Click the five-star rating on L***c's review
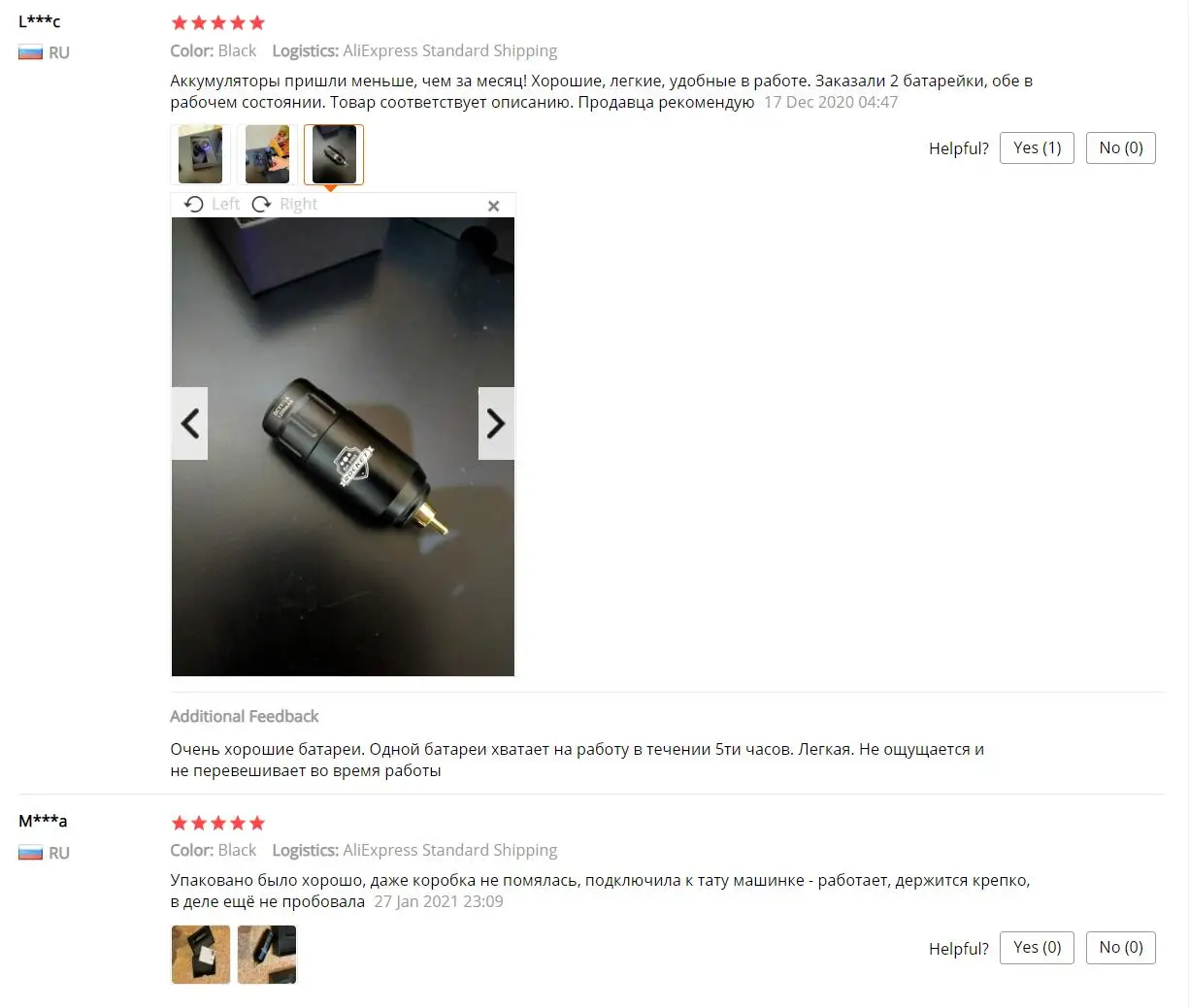 tap(217, 22)
